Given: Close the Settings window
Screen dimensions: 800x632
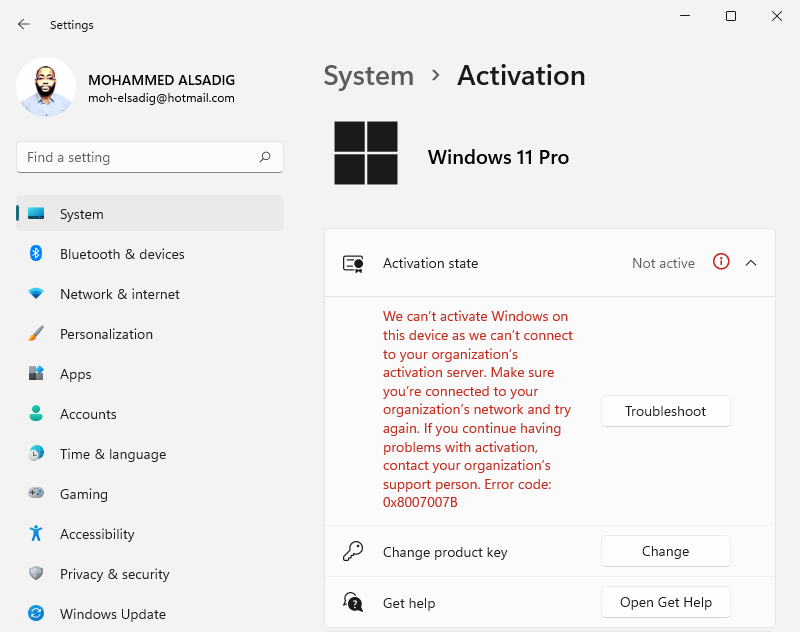Looking at the screenshot, I should pyautogui.click(x=777, y=16).
